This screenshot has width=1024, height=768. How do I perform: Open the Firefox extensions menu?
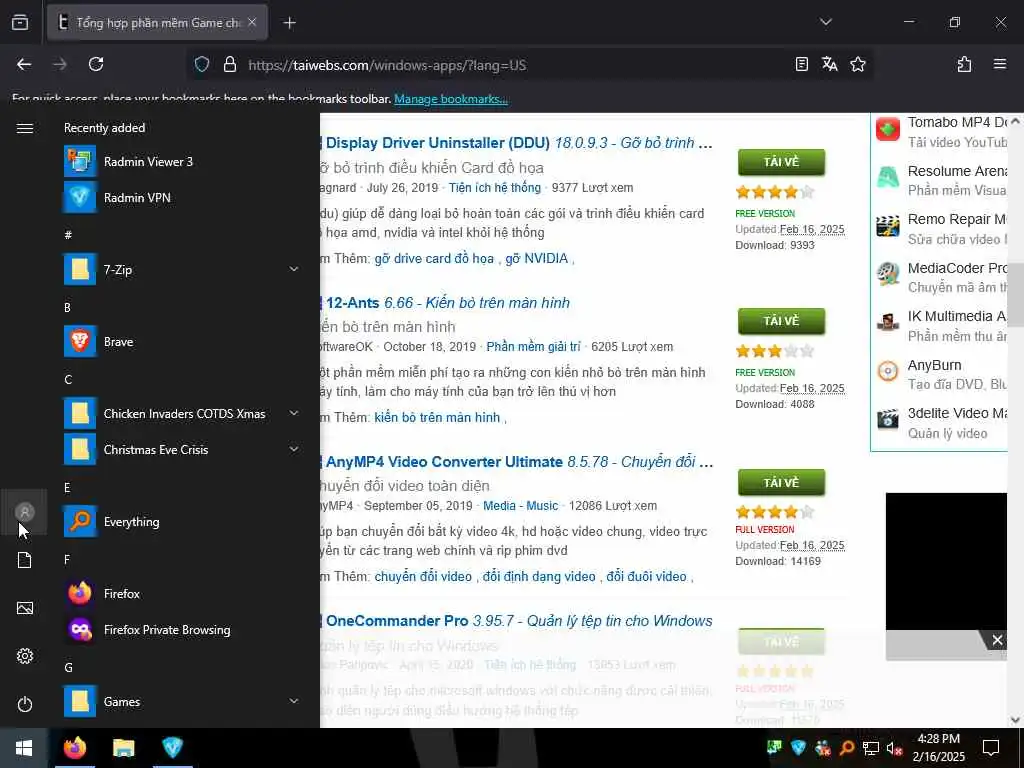[x=965, y=64]
